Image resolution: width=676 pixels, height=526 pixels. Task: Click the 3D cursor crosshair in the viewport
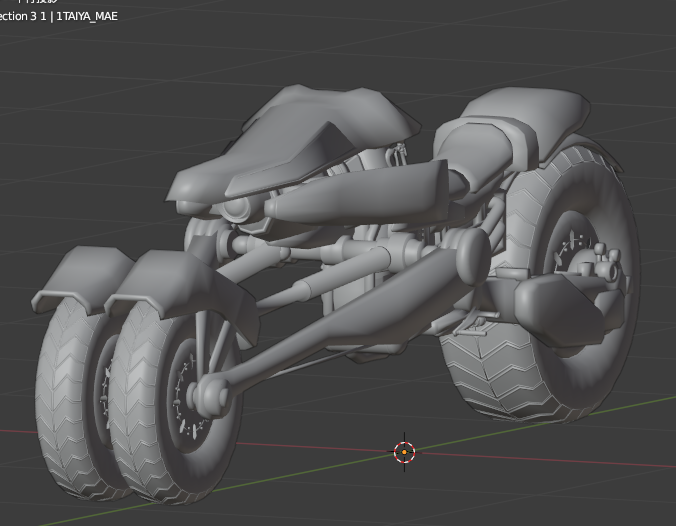tap(404, 452)
